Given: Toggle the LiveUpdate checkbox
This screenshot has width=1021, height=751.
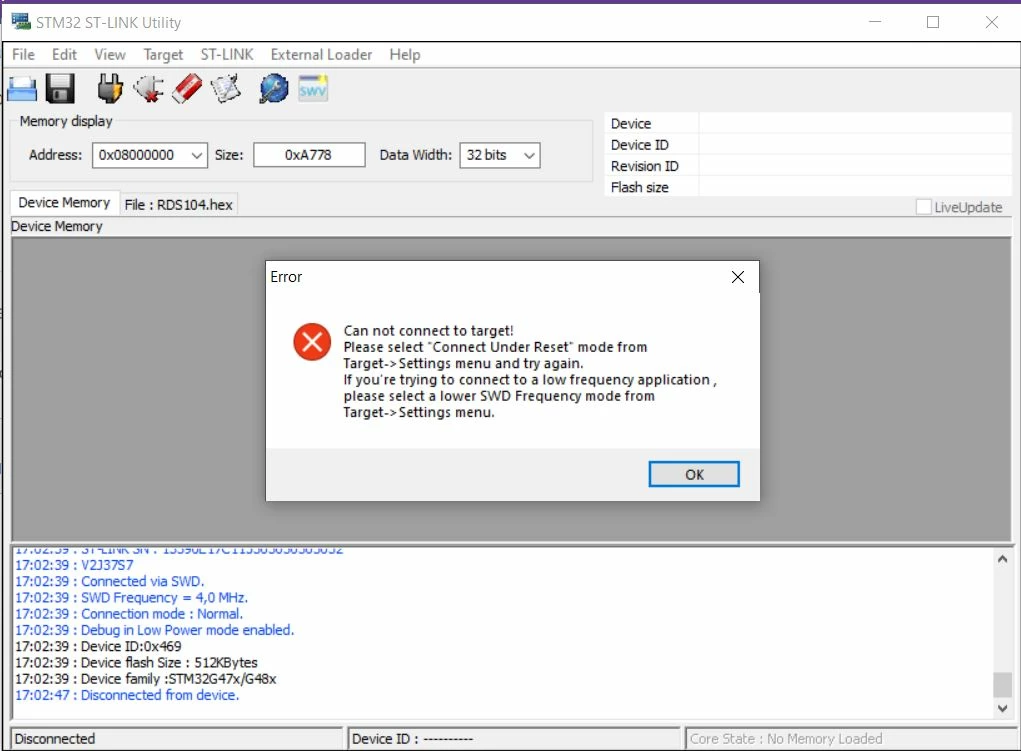Looking at the screenshot, I should 923,207.
